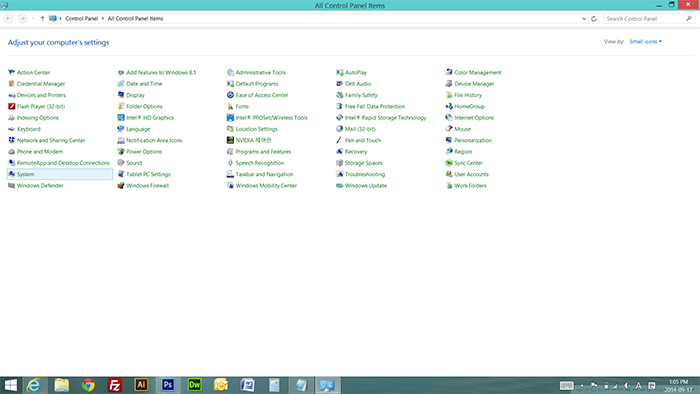Click the Control Panel breadcrumb
The image size is (700, 394).
[x=82, y=19]
